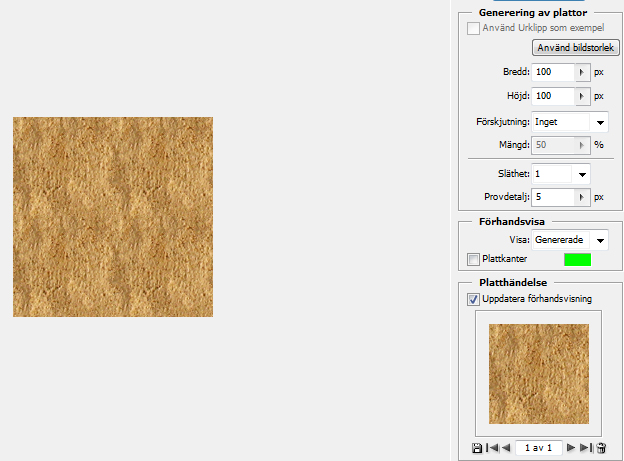Image resolution: width=624 pixels, height=461 pixels.
Task: Click the Mängd value field
Action: (x=554, y=145)
